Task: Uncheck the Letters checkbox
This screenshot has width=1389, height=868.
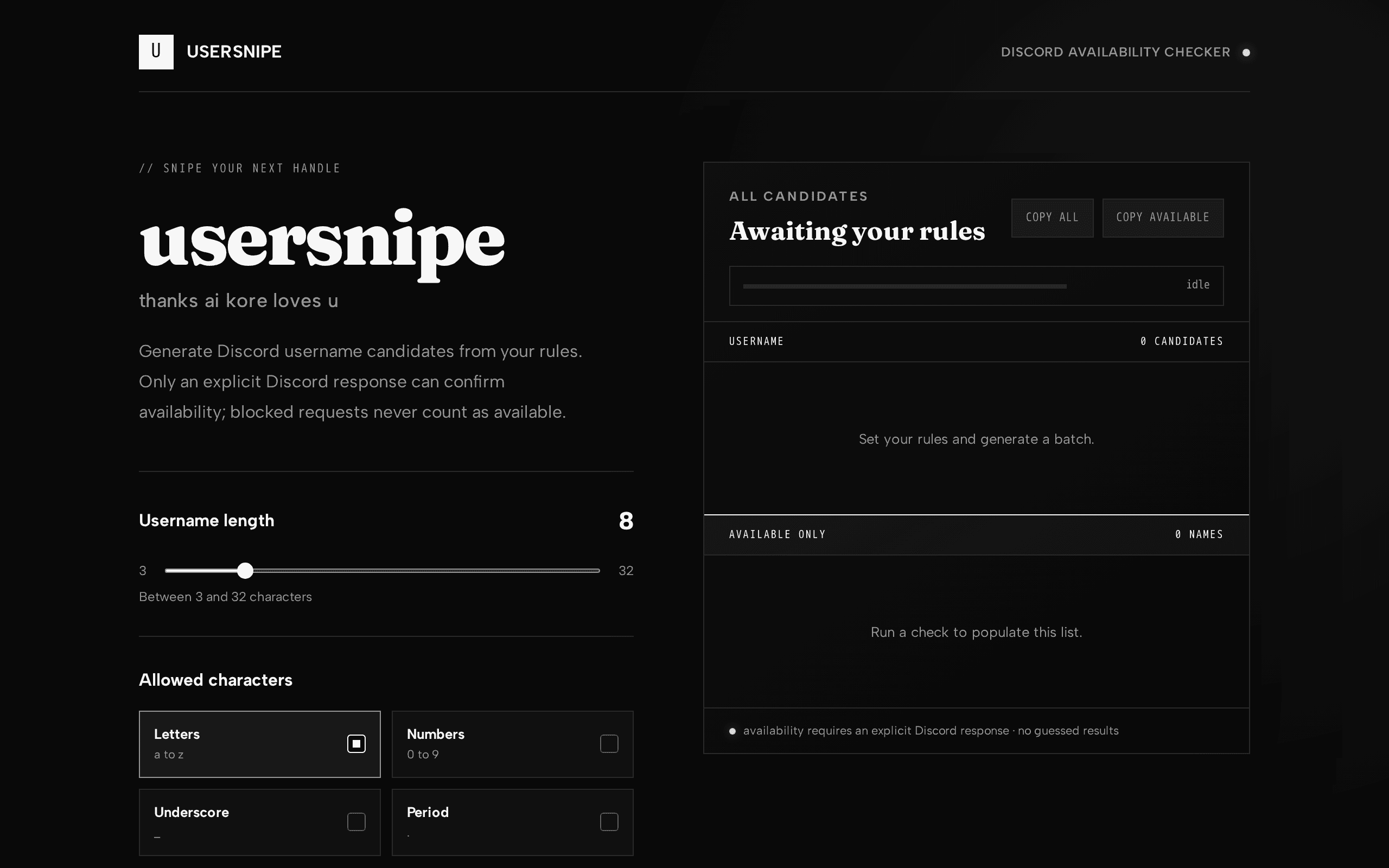Action: click(x=356, y=744)
